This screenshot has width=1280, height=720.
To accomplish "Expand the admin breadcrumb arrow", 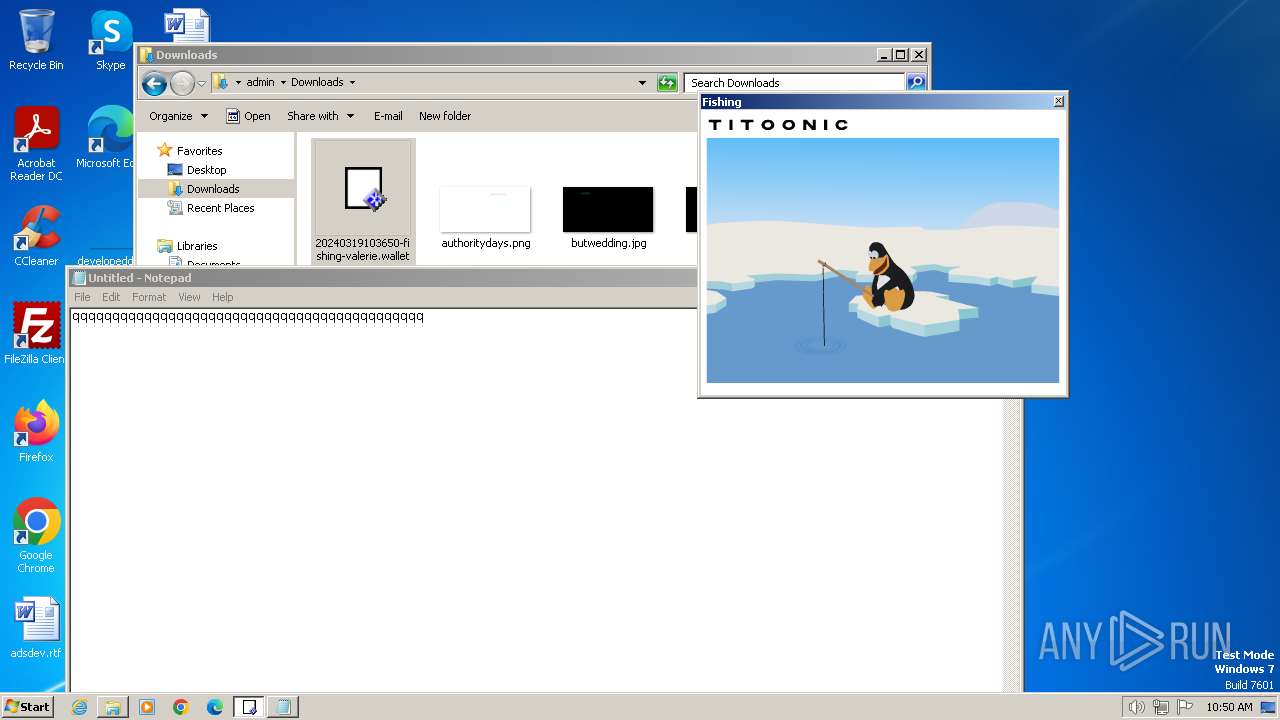I will [x=282, y=83].
